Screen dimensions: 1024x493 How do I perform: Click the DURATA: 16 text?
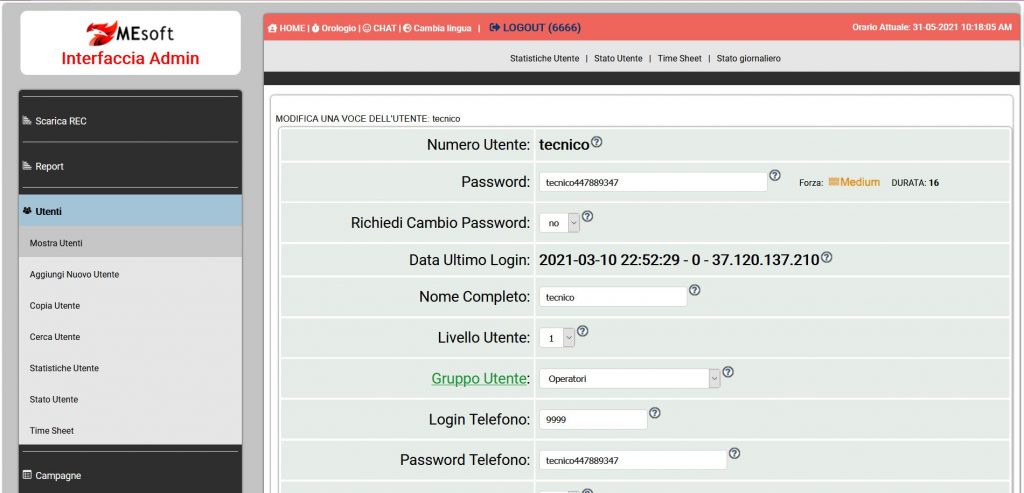click(915, 183)
